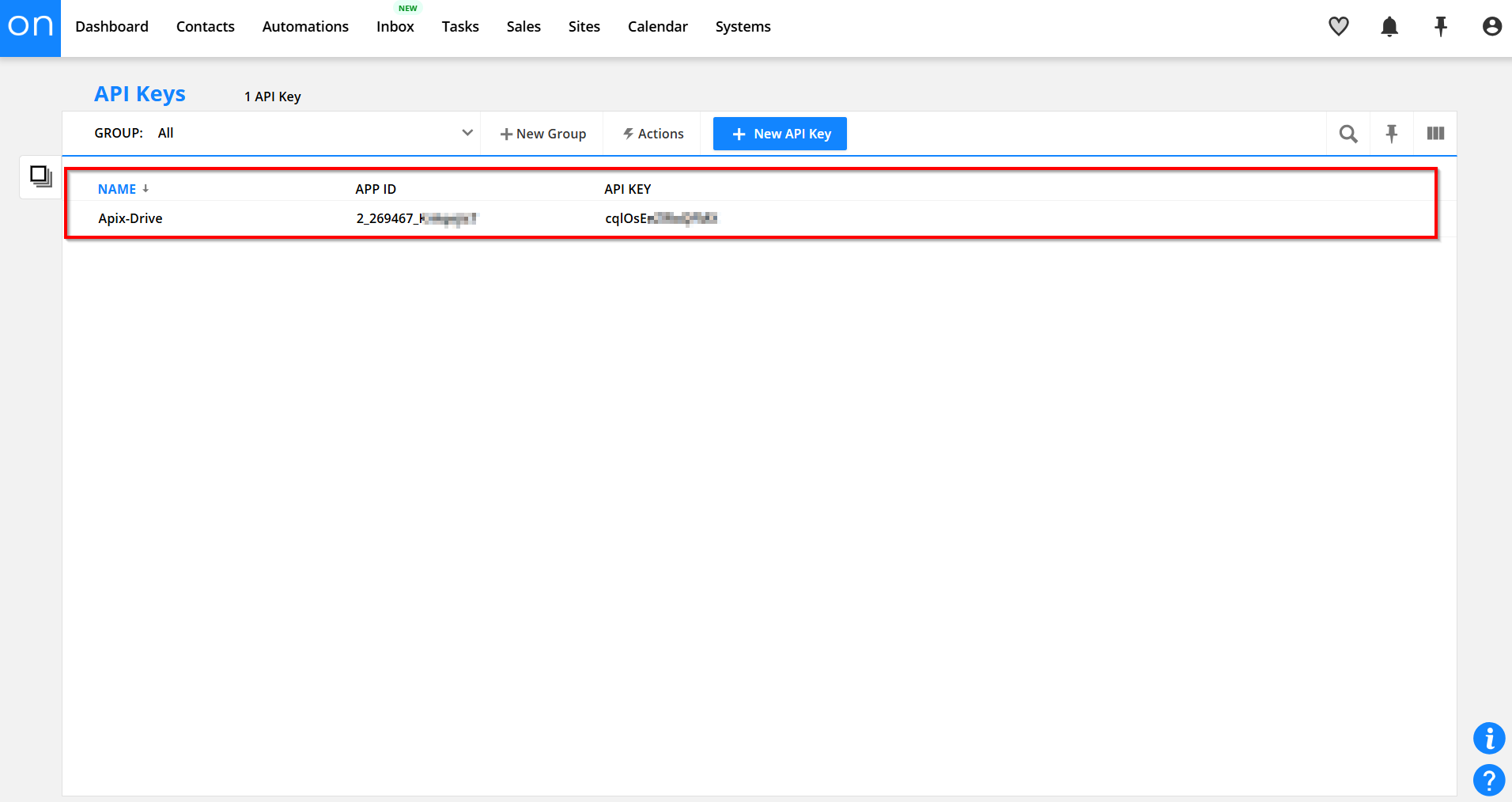
Task: Click the New API Key button
Action: 780,134
